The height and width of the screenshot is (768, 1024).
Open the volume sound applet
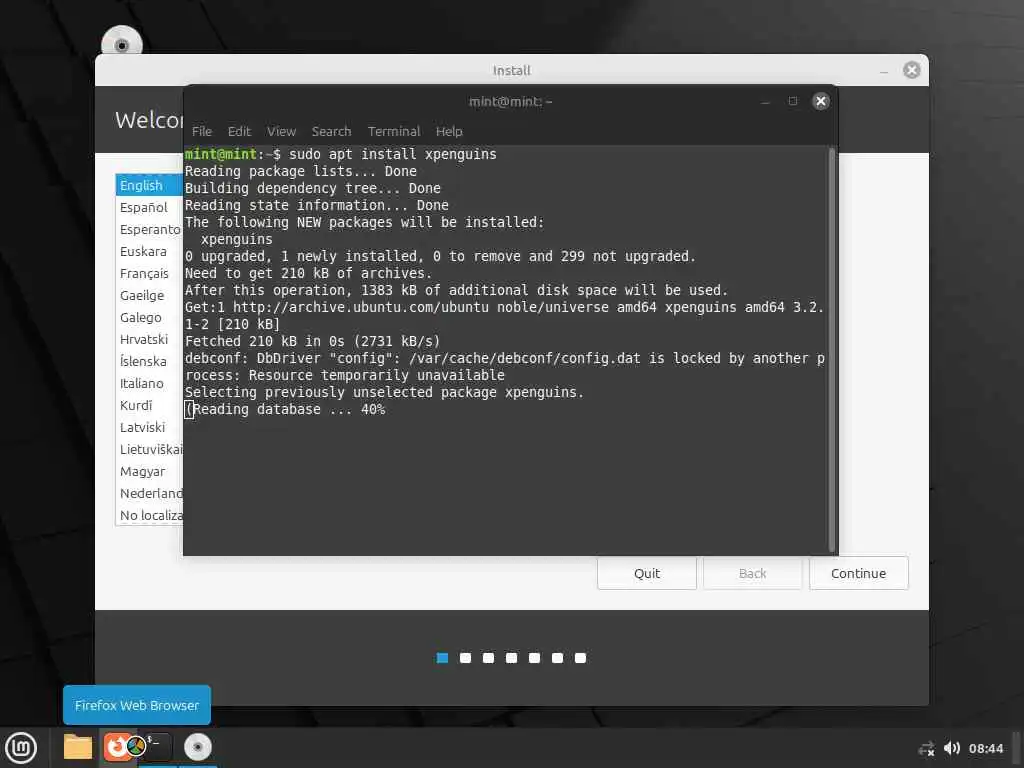click(952, 748)
